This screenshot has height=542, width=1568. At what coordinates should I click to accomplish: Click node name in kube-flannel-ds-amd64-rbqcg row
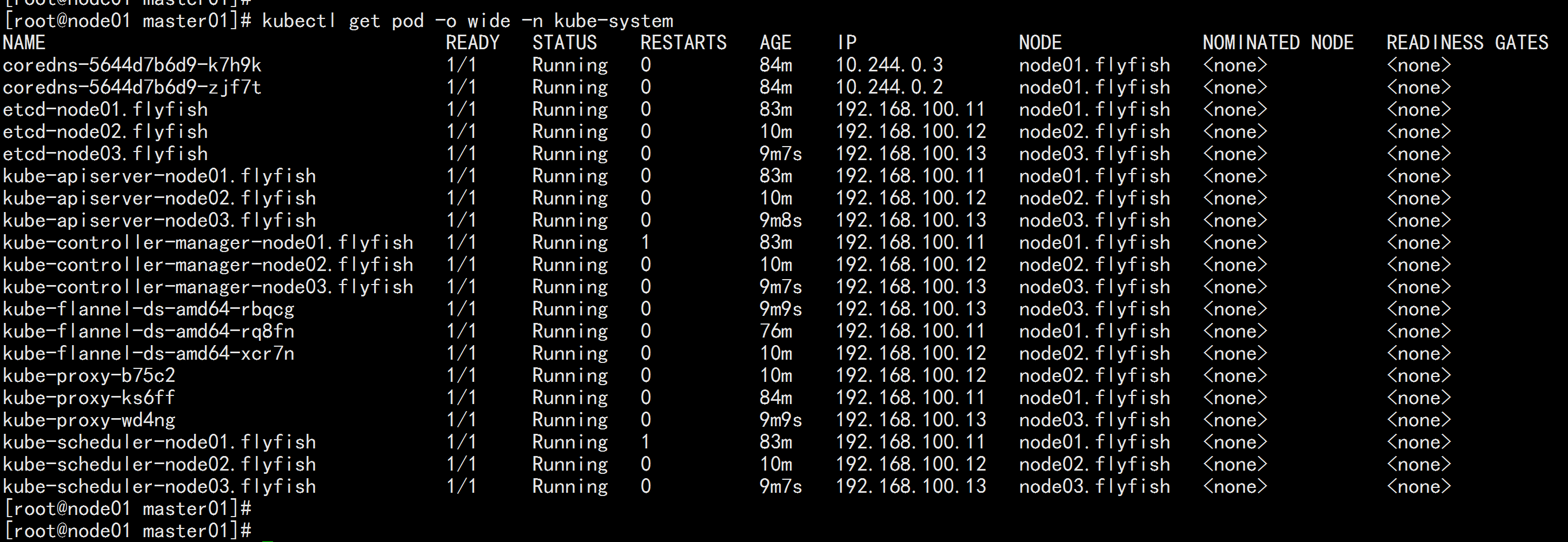[x=1094, y=309]
